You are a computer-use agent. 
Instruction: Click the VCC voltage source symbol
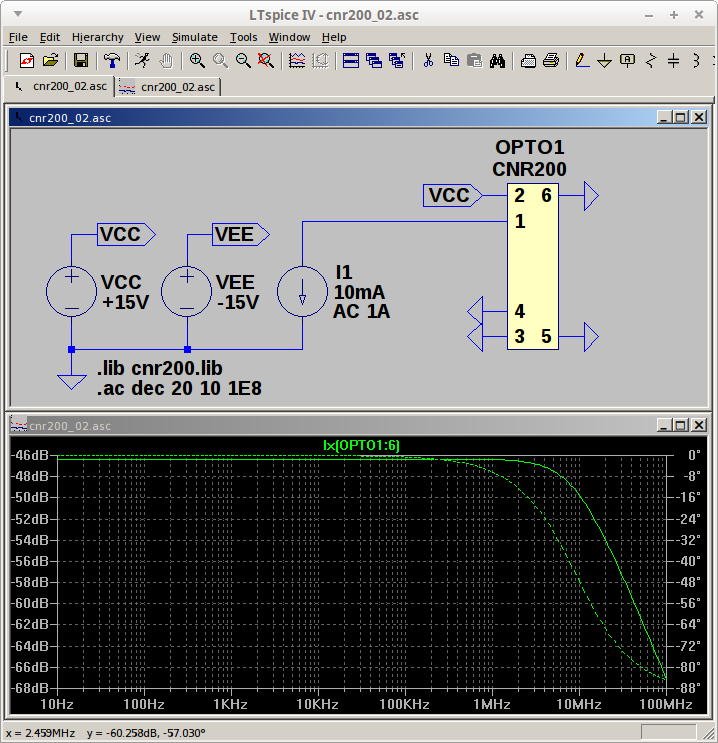[72, 291]
